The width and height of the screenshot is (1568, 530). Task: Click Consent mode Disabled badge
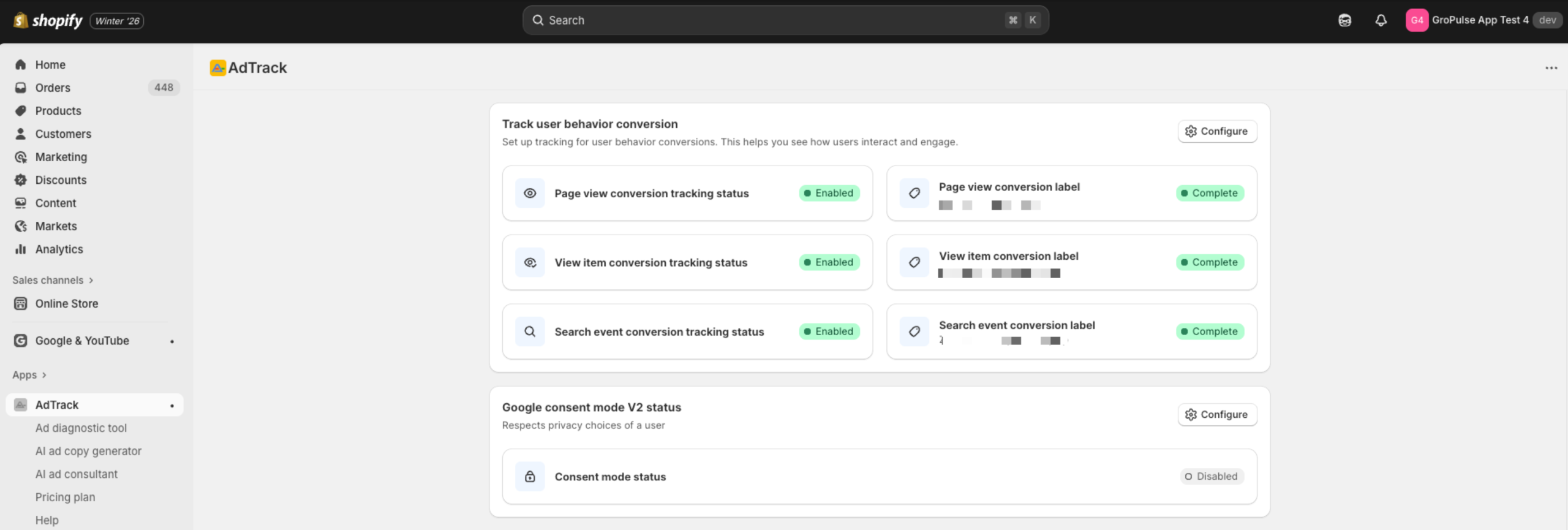tap(1212, 476)
